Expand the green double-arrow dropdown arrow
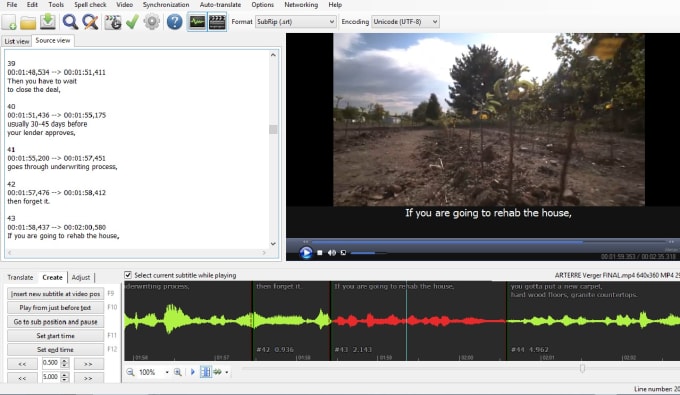This screenshot has width=680, height=395. [x=226, y=372]
